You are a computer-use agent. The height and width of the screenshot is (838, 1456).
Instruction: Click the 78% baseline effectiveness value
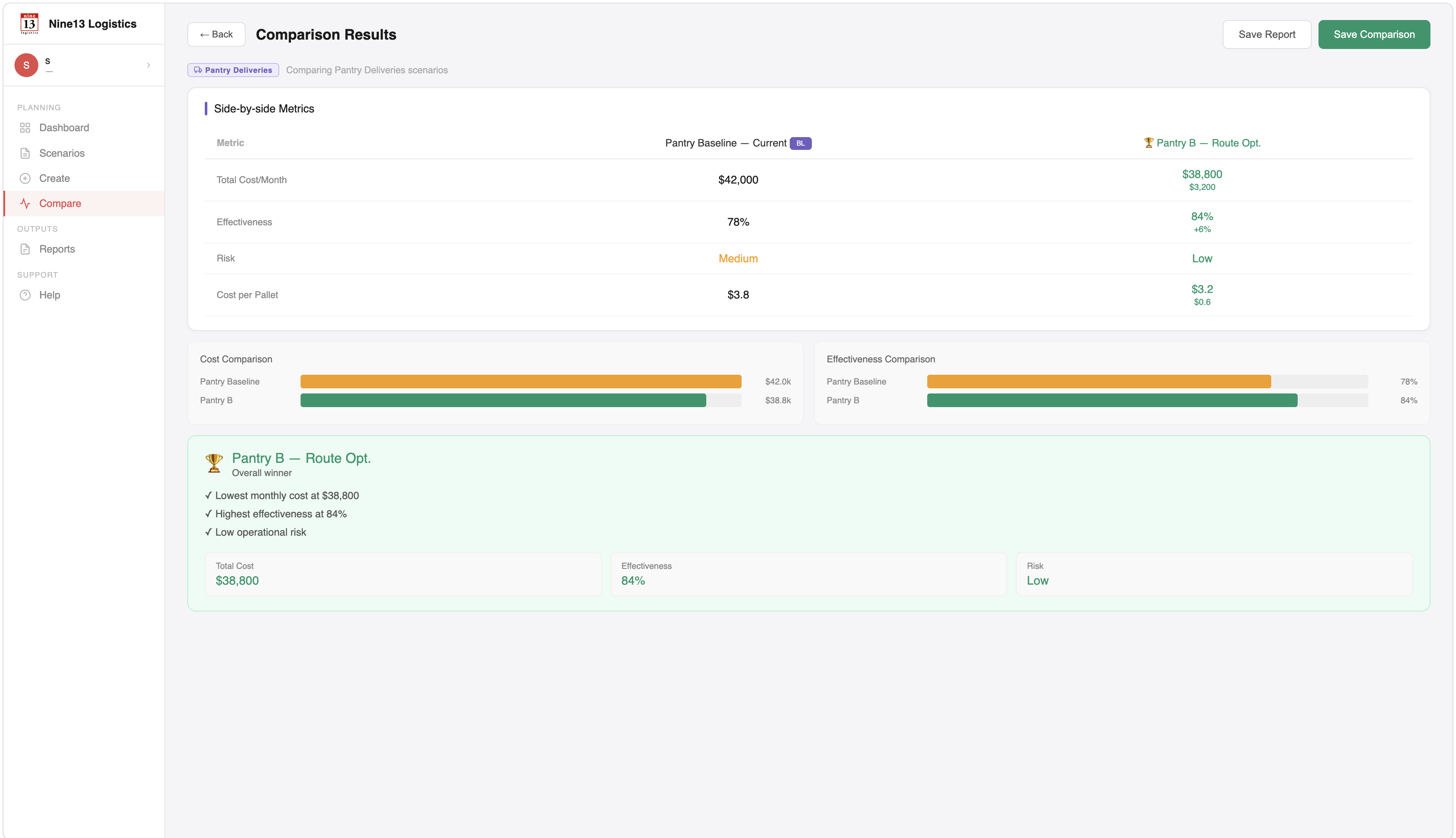(x=738, y=222)
